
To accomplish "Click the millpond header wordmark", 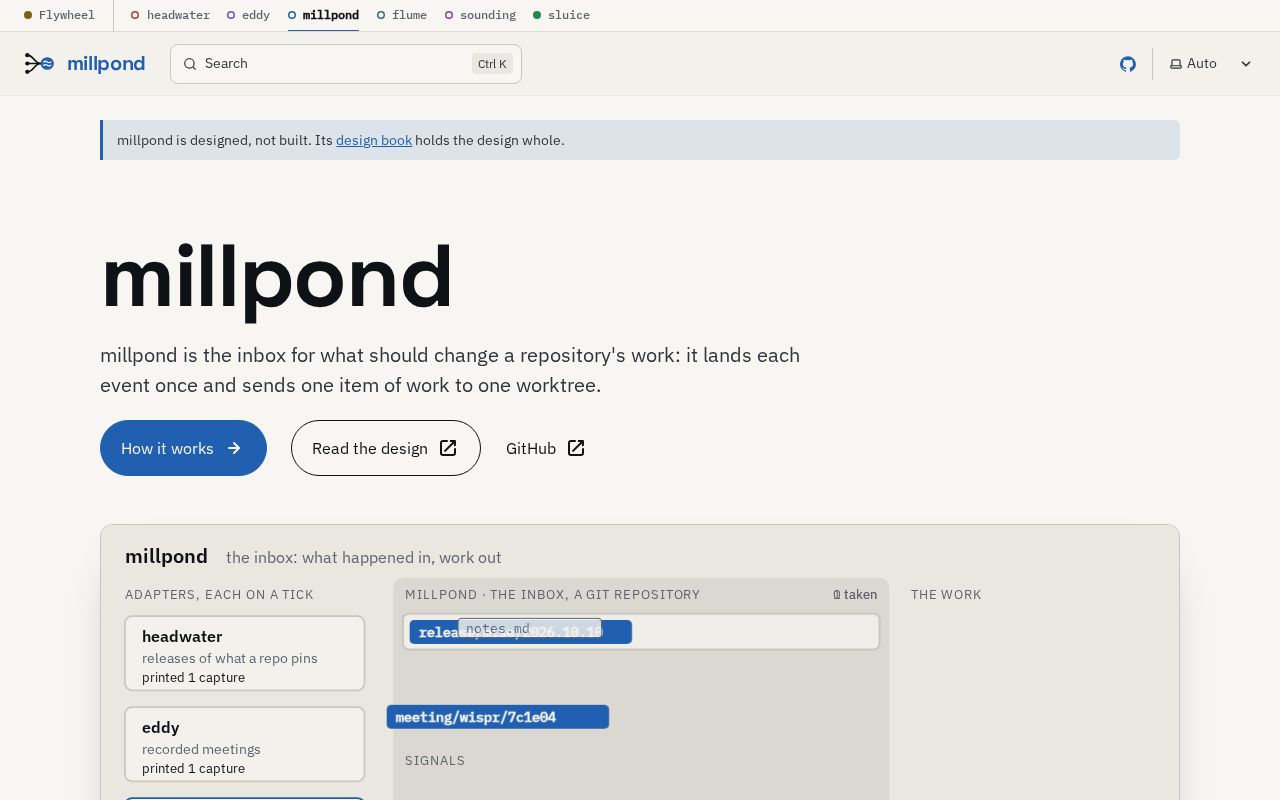I will [106, 64].
